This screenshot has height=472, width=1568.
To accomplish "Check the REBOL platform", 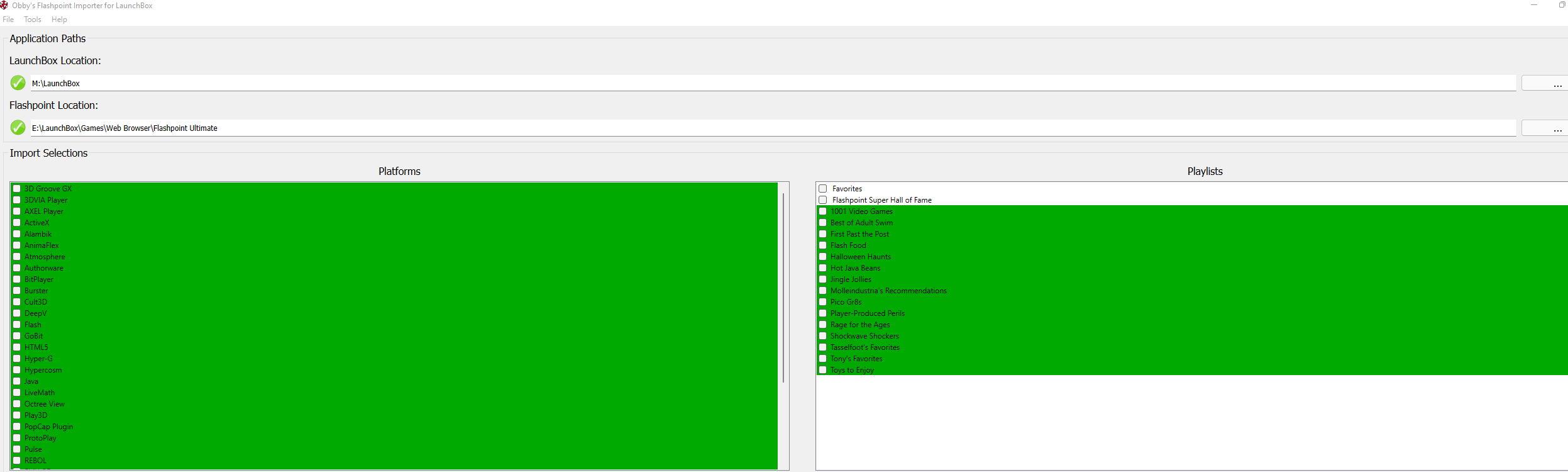I will [17, 460].
